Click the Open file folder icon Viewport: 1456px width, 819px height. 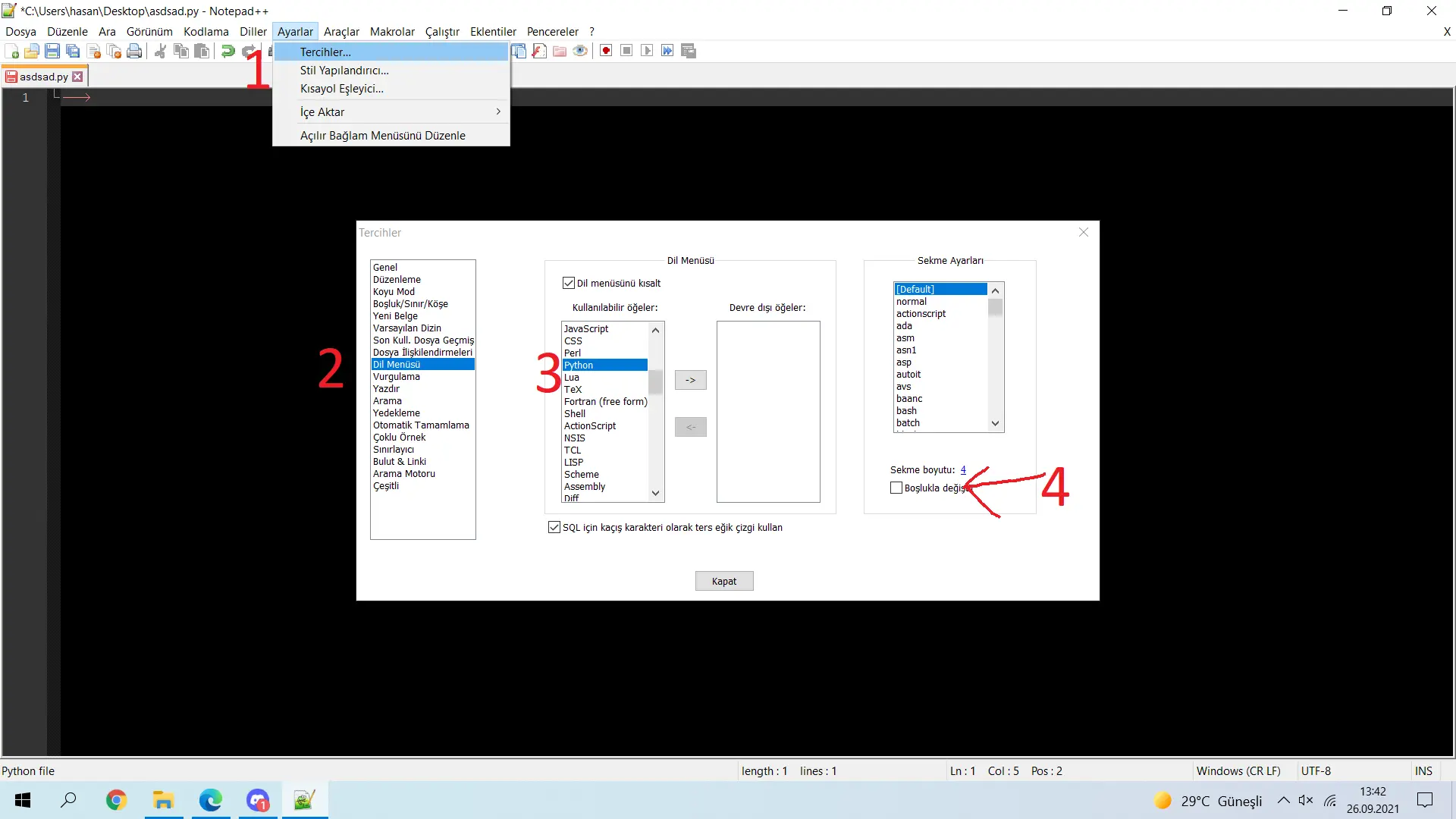(x=32, y=52)
